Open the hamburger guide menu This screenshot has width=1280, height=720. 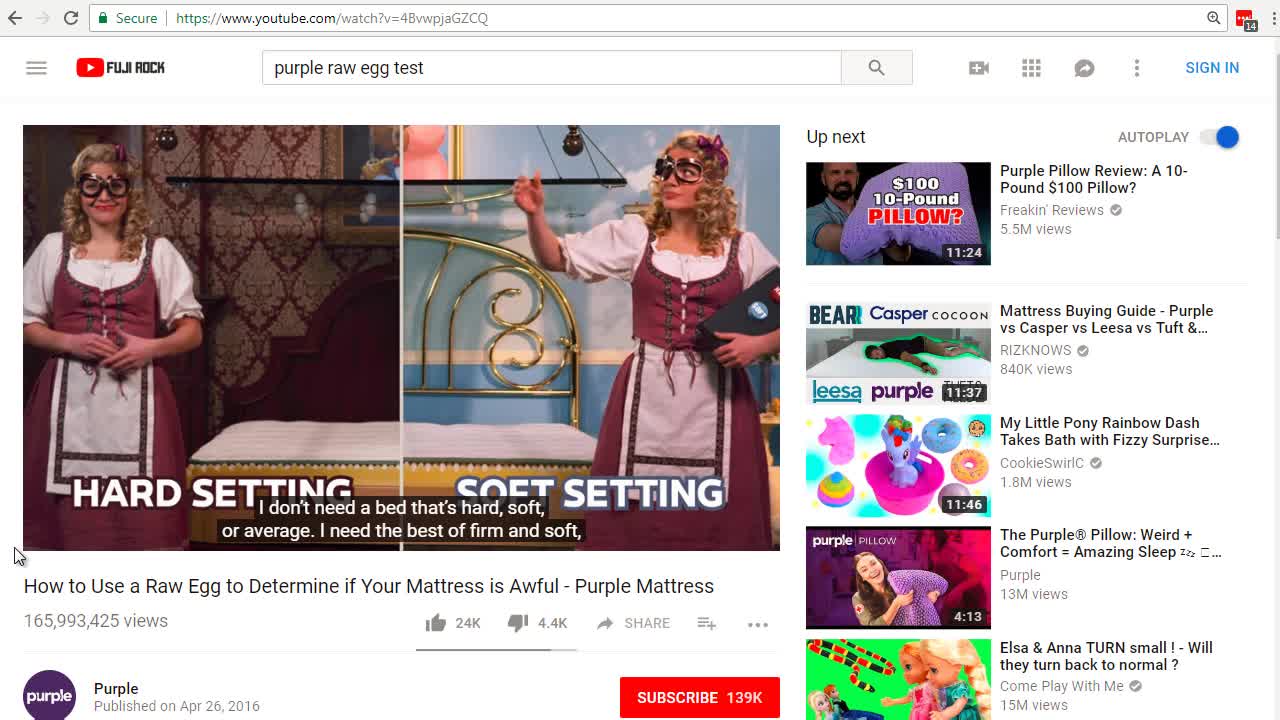pos(36,68)
